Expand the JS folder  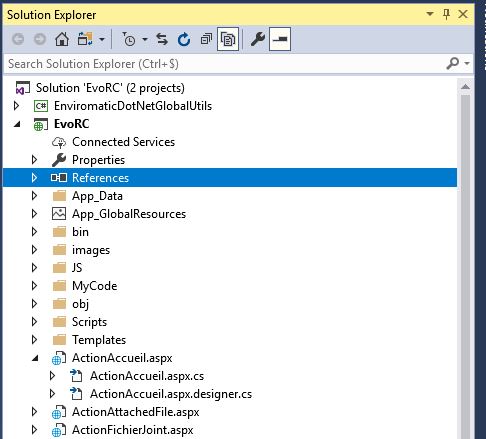coord(34,268)
